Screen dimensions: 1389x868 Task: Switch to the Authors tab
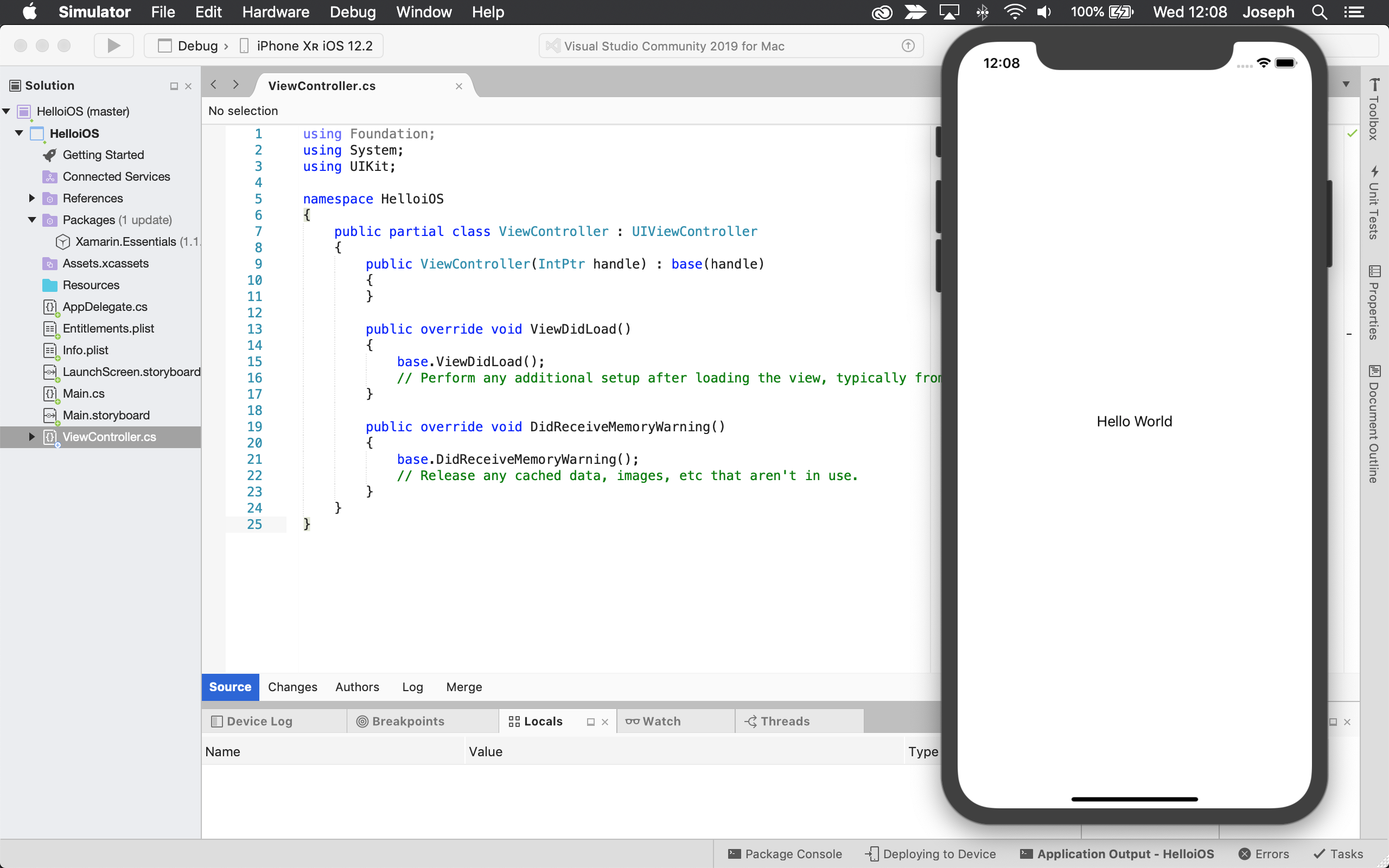pyautogui.click(x=357, y=687)
